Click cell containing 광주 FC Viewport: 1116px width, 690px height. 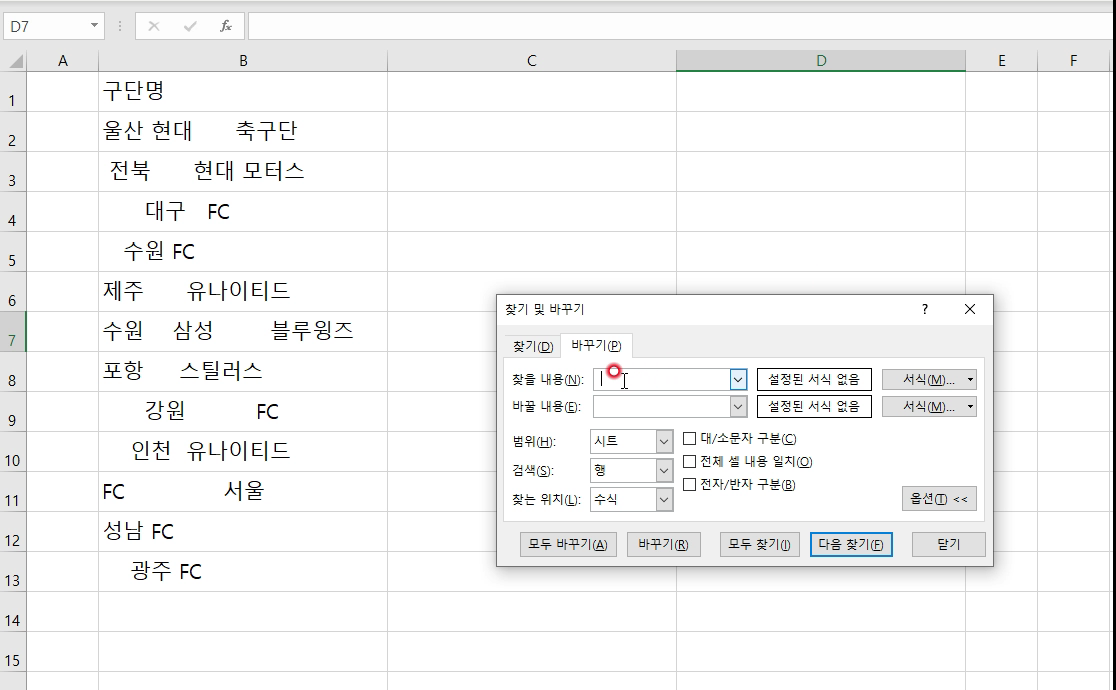[x=243, y=572]
